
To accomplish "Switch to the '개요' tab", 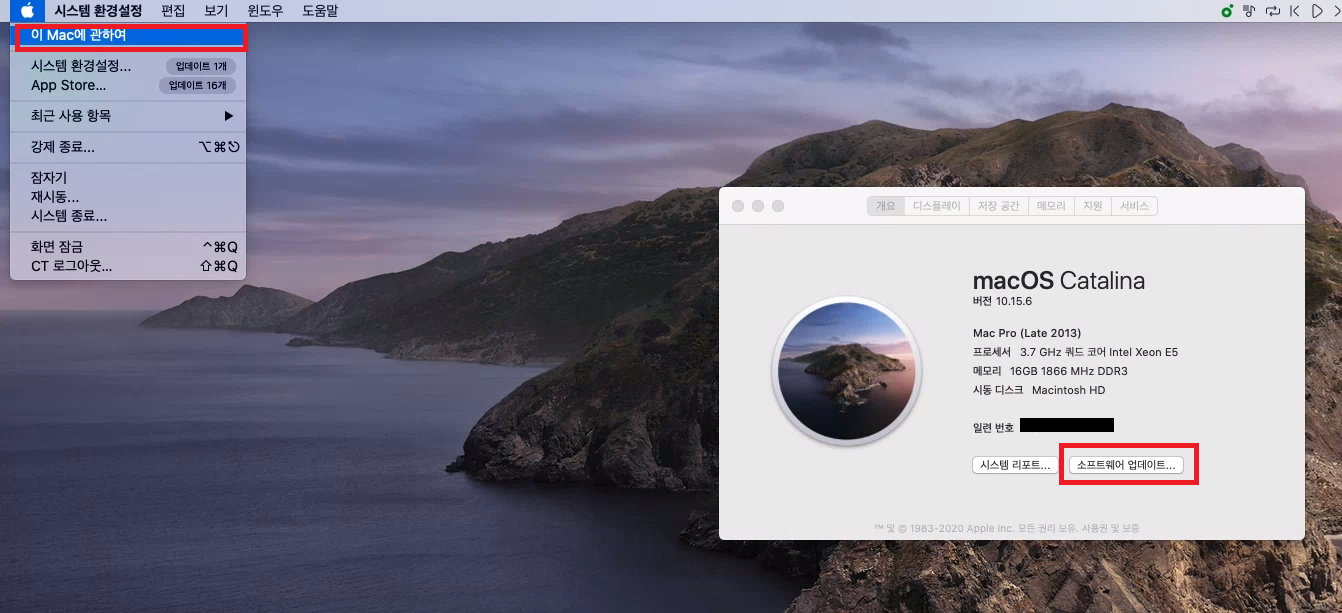I will [x=886, y=206].
